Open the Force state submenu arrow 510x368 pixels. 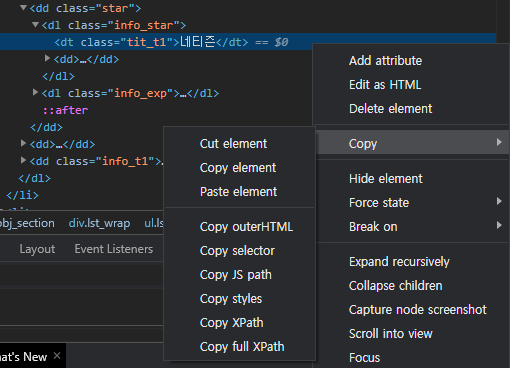pos(499,201)
